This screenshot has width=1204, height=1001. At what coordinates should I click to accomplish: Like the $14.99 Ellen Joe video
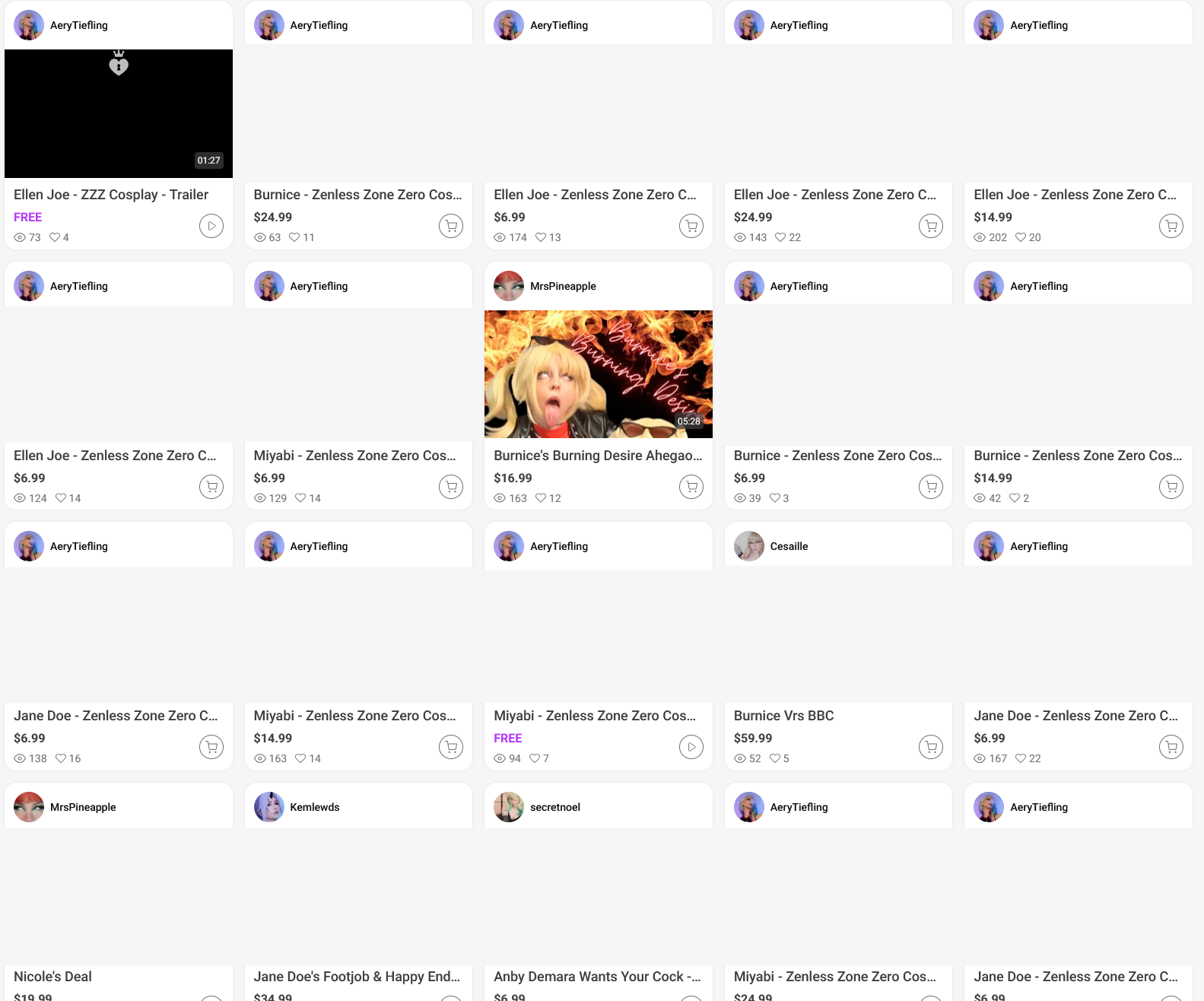click(x=1021, y=237)
